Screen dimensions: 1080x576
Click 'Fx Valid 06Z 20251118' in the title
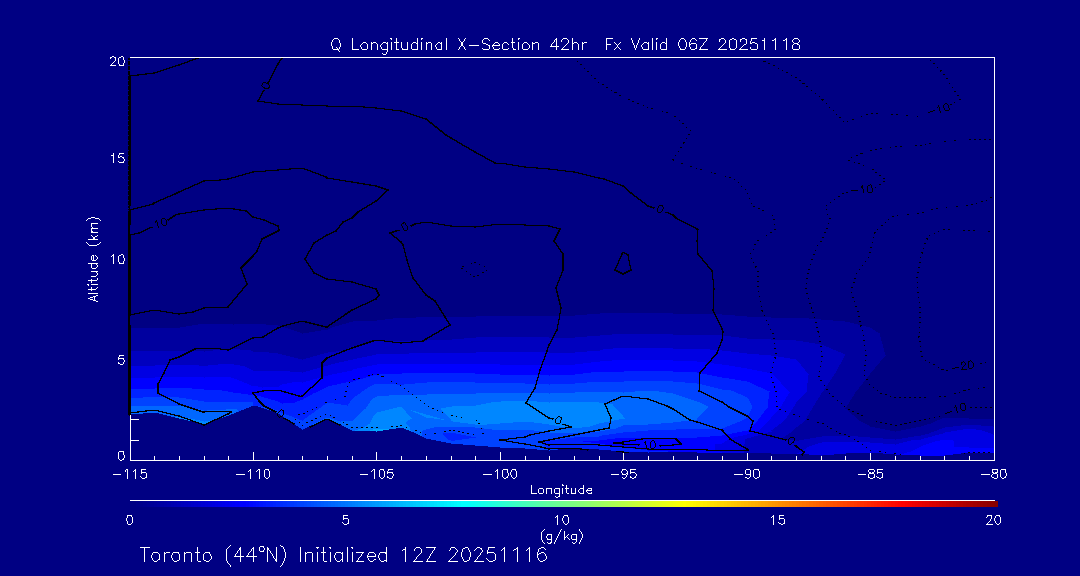pyautogui.click(x=703, y=45)
